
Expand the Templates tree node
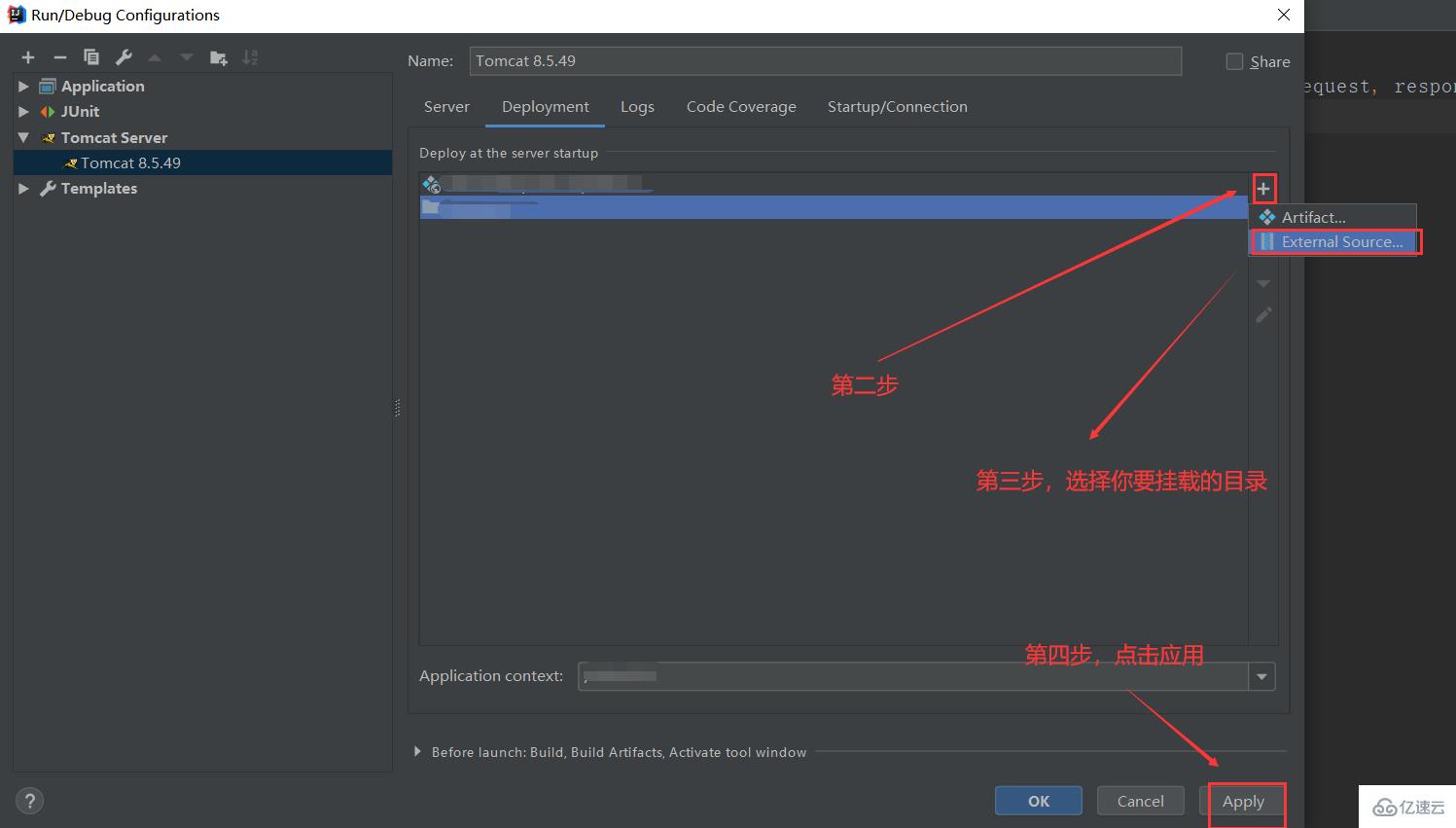23,189
